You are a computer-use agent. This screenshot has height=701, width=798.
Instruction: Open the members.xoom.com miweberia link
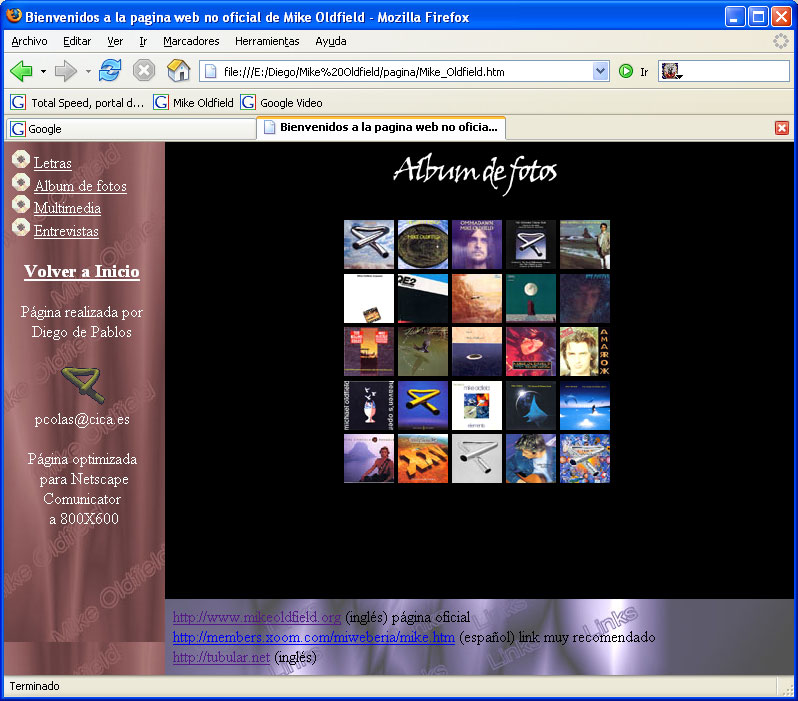pos(314,637)
